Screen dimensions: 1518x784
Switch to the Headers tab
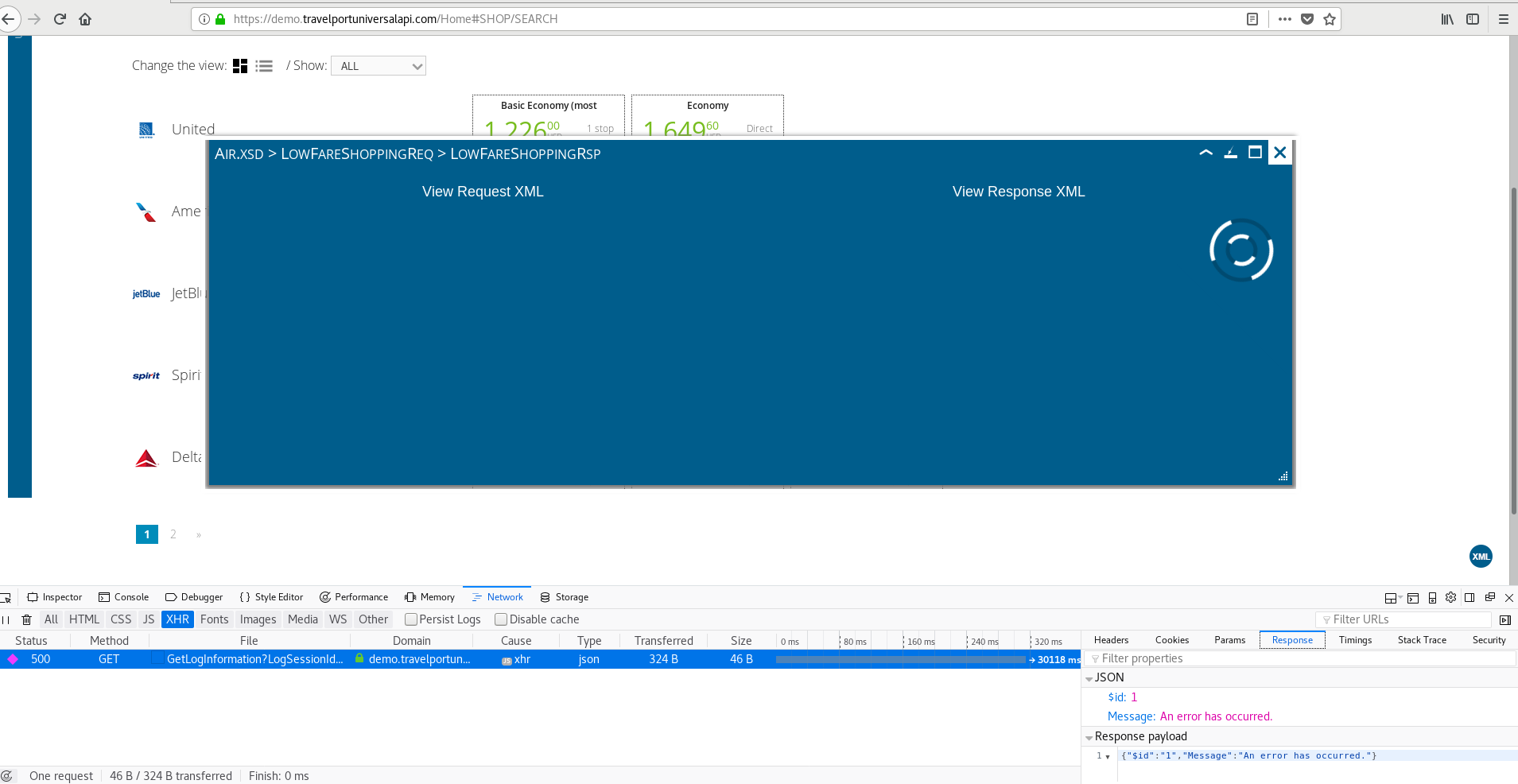tap(1110, 639)
